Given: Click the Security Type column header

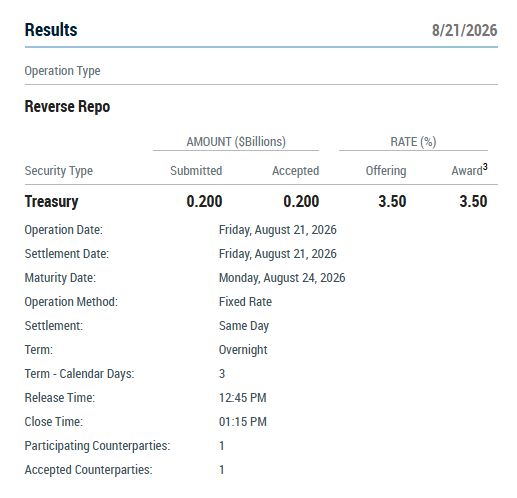Looking at the screenshot, I should point(59,171).
